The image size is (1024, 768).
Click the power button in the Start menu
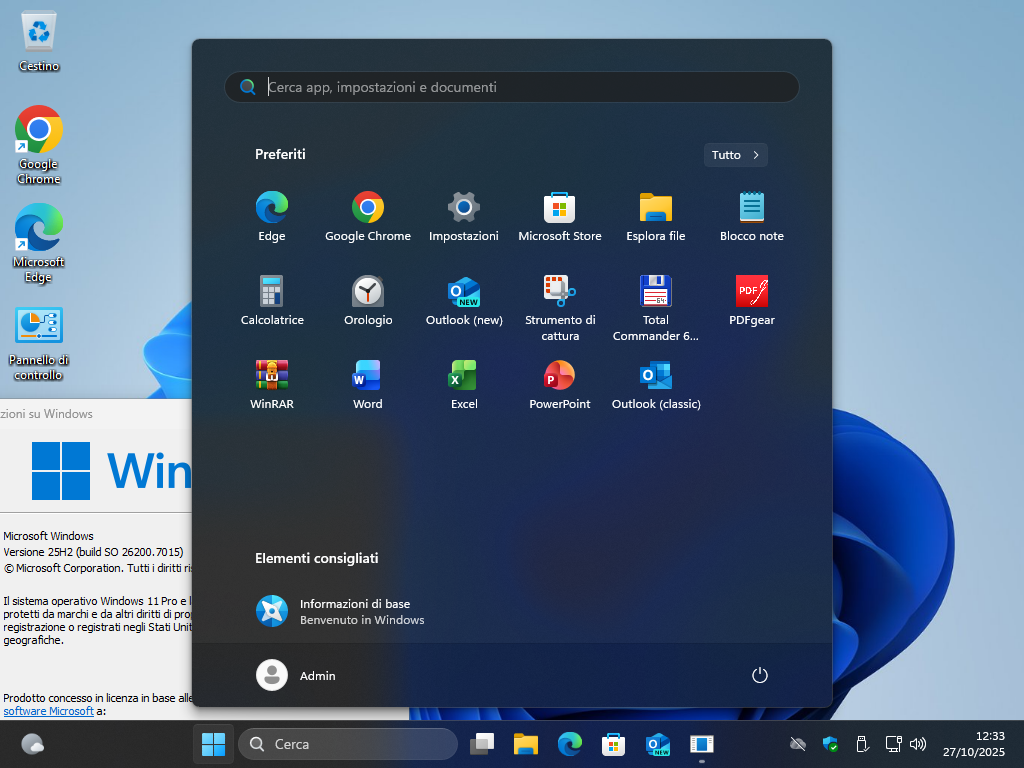(760, 675)
